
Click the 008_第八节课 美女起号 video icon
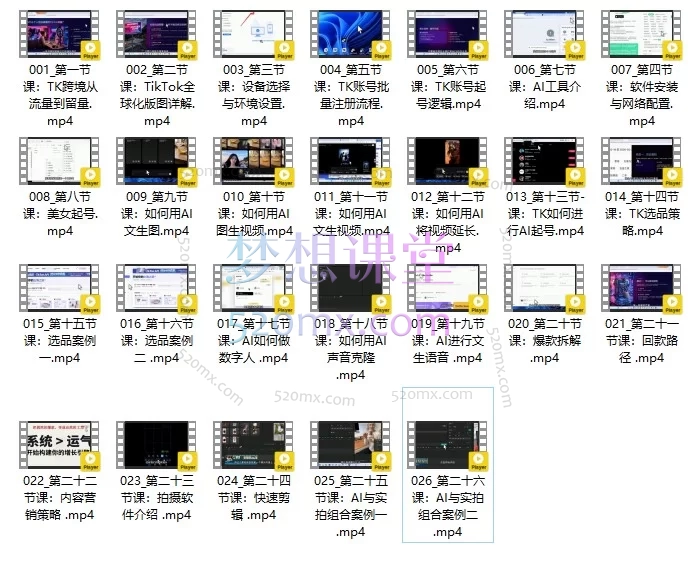pos(59,161)
